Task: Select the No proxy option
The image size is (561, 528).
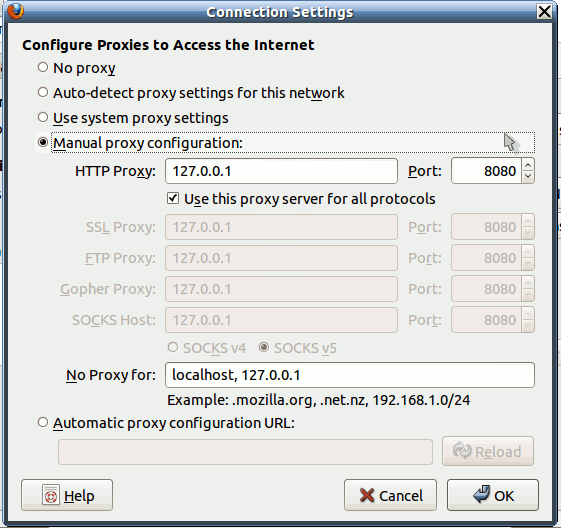Action: pyautogui.click(x=43, y=67)
